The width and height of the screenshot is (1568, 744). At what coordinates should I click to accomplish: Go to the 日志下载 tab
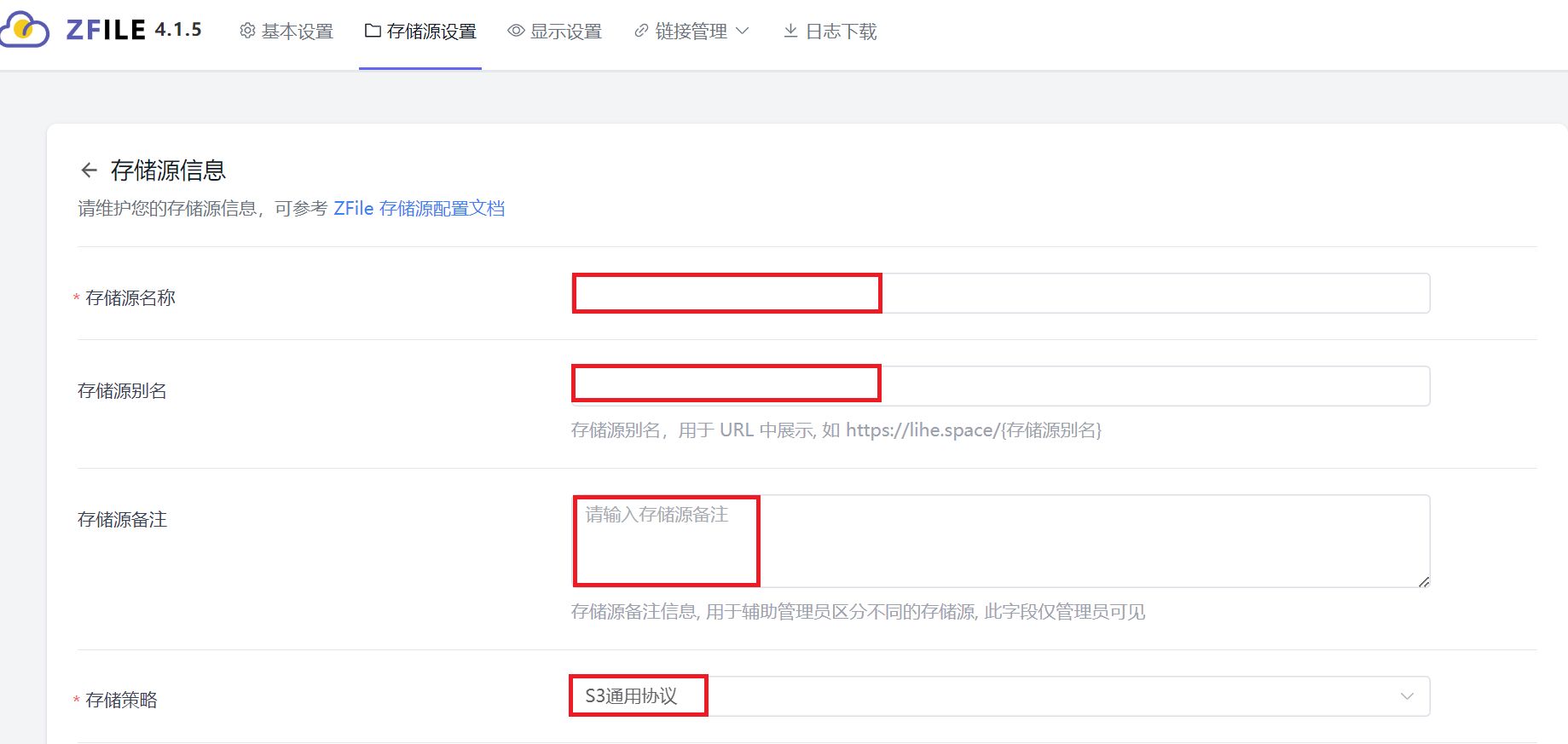[841, 32]
